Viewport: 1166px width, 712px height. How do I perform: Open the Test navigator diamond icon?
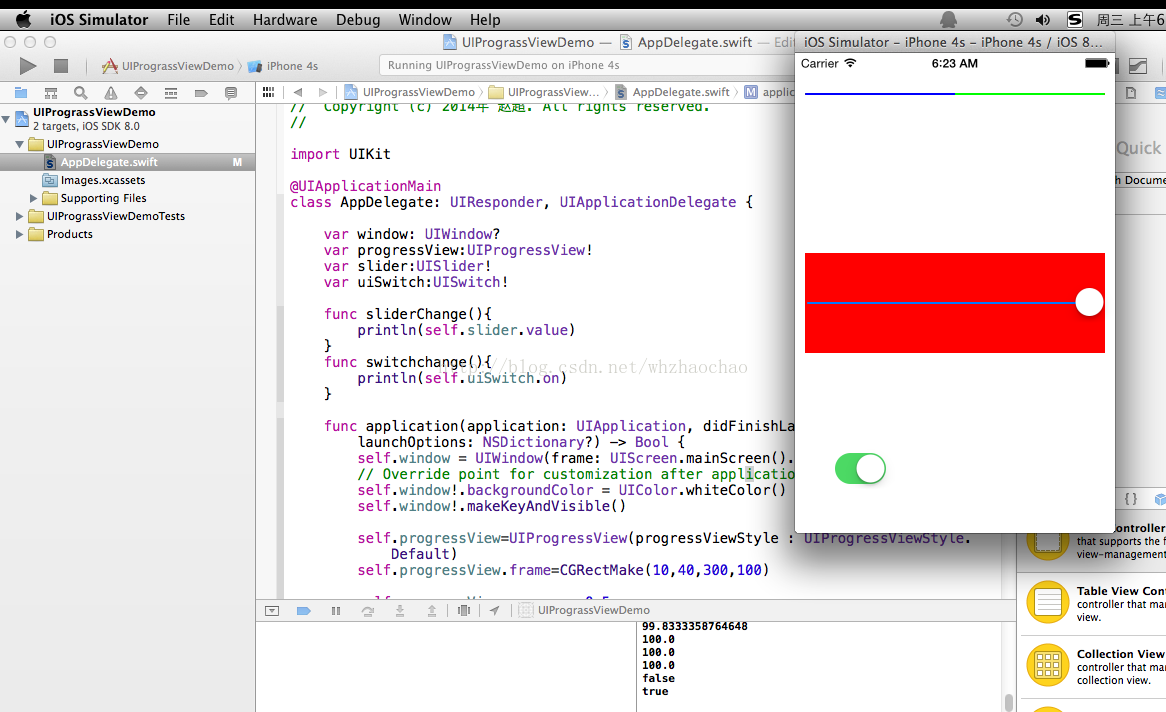coord(141,93)
